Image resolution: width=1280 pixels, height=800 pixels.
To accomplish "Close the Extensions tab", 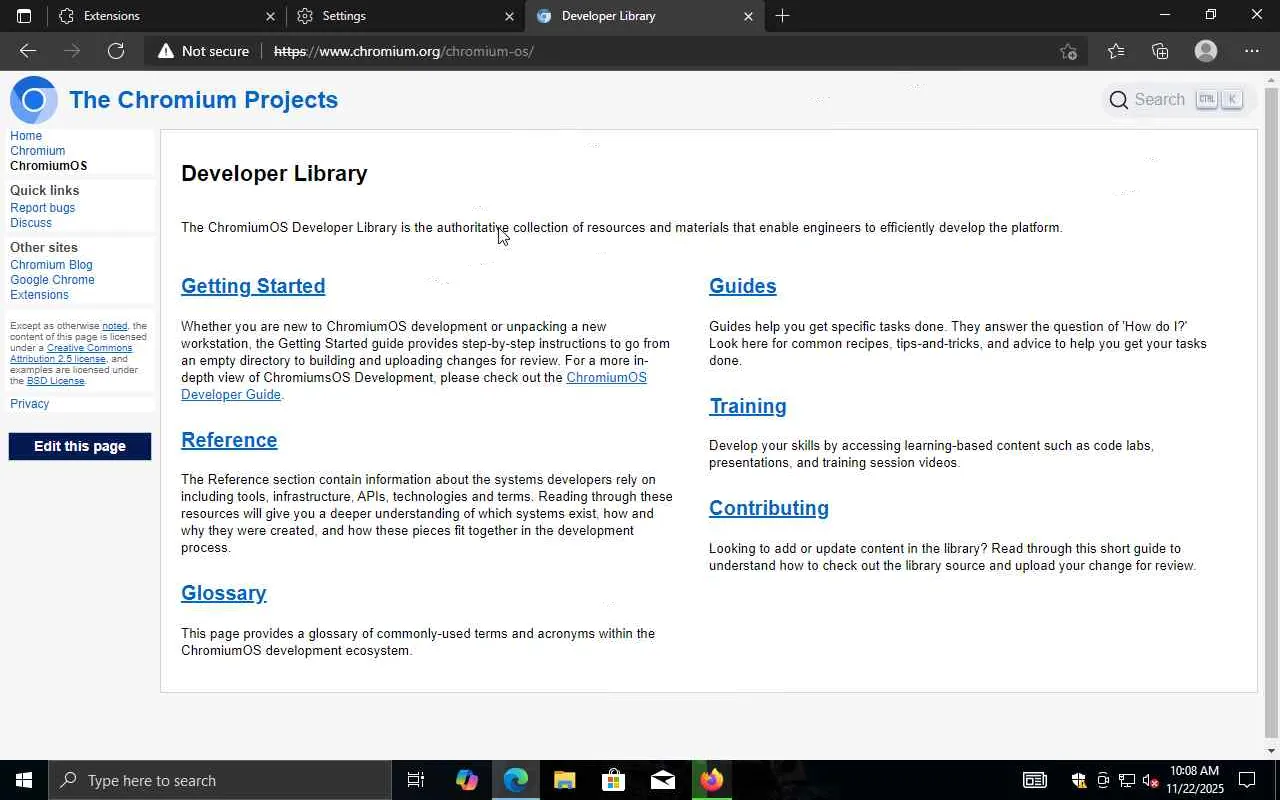I will pos(270,16).
